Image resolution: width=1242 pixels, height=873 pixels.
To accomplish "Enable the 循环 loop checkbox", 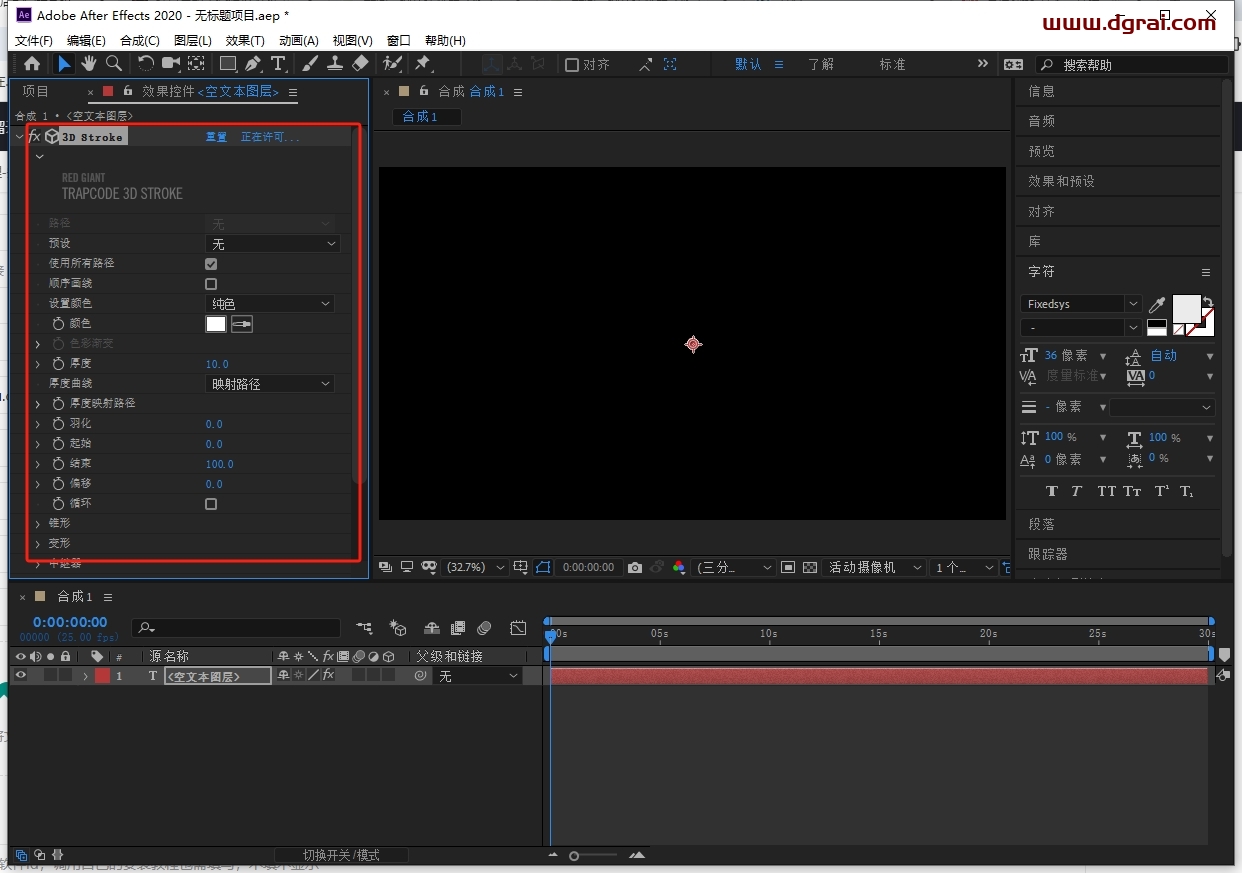I will tap(211, 504).
